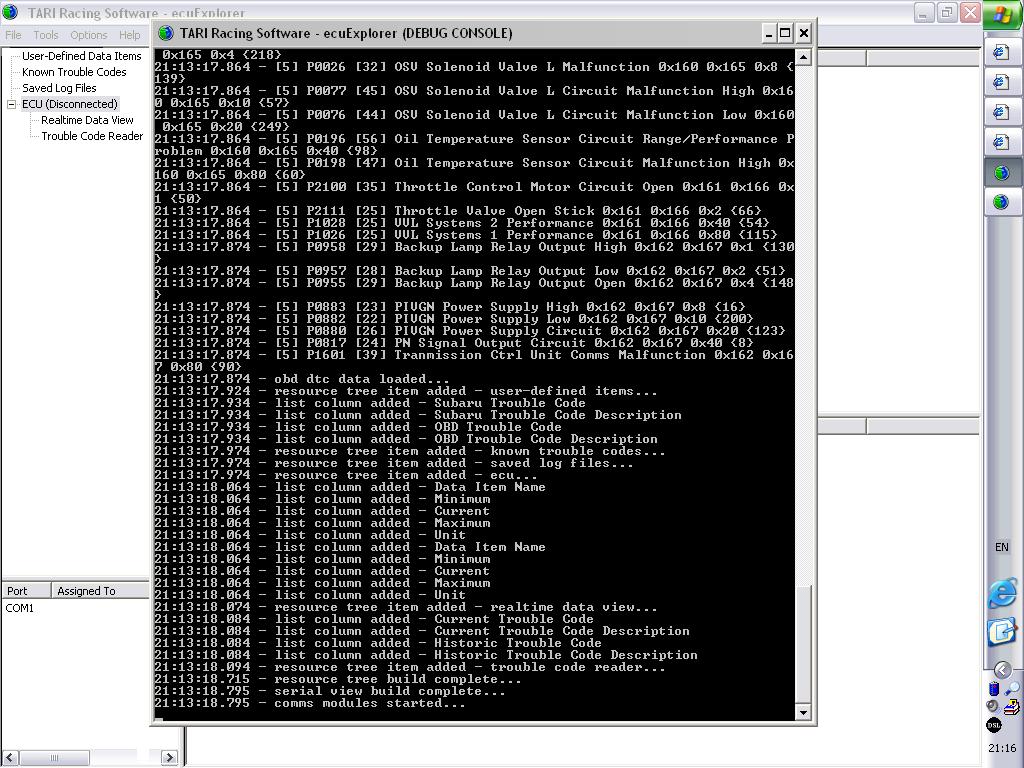Open the Help menu
1024x768 pixels.
click(129, 35)
